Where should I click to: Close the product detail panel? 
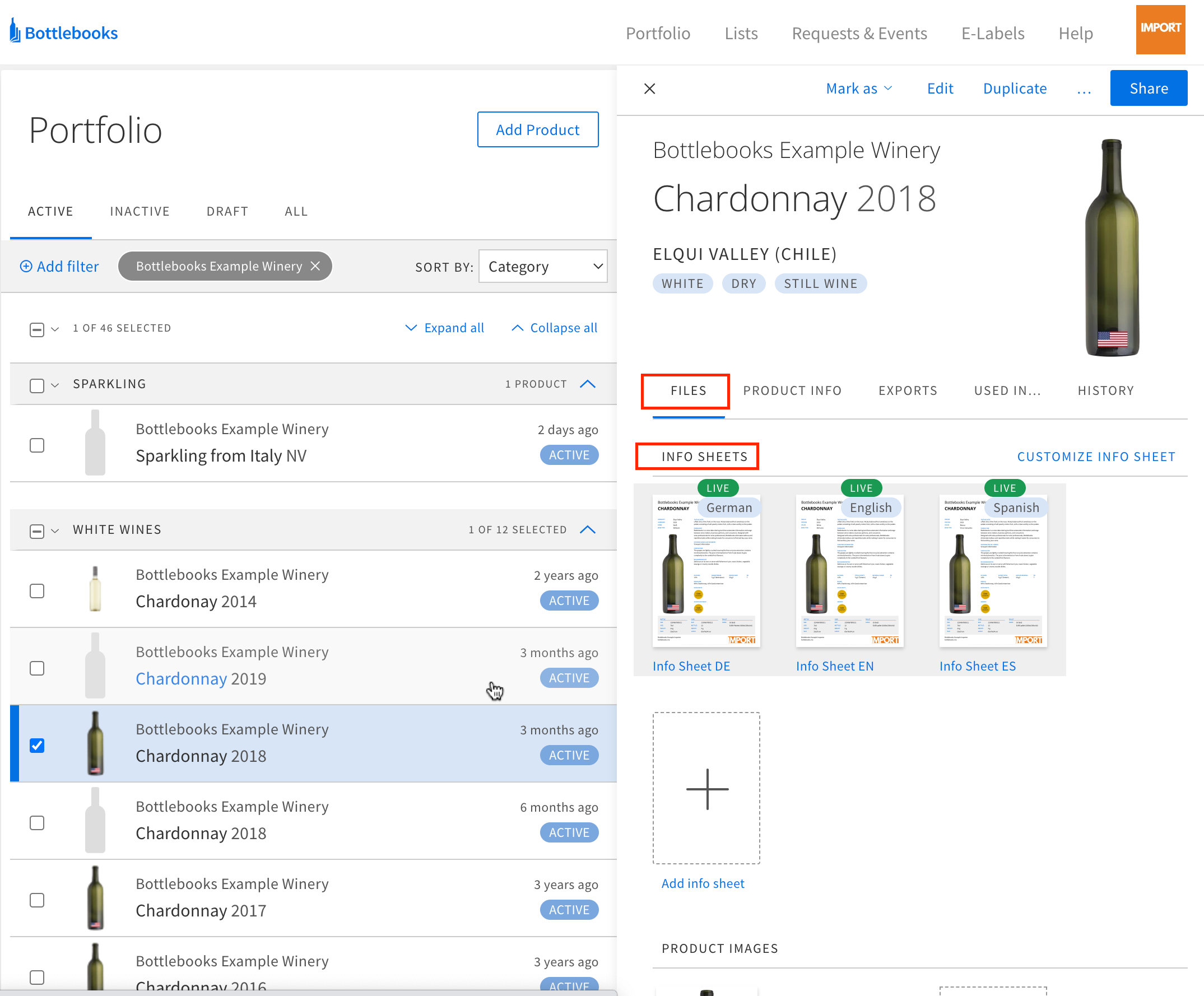coord(649,89)
